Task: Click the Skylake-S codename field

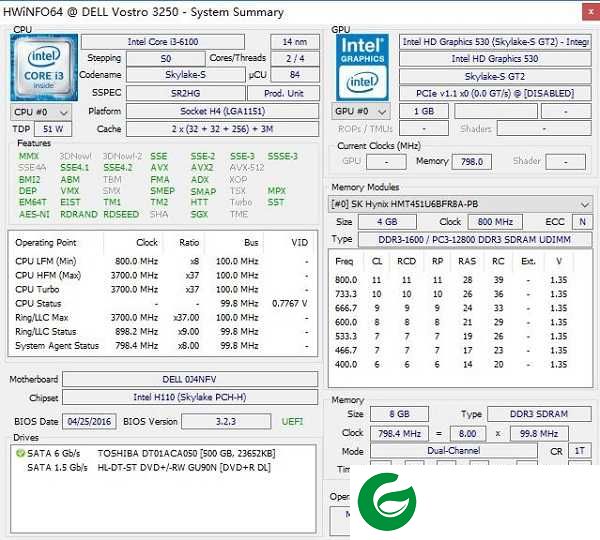Action: (x=186, y=75)
